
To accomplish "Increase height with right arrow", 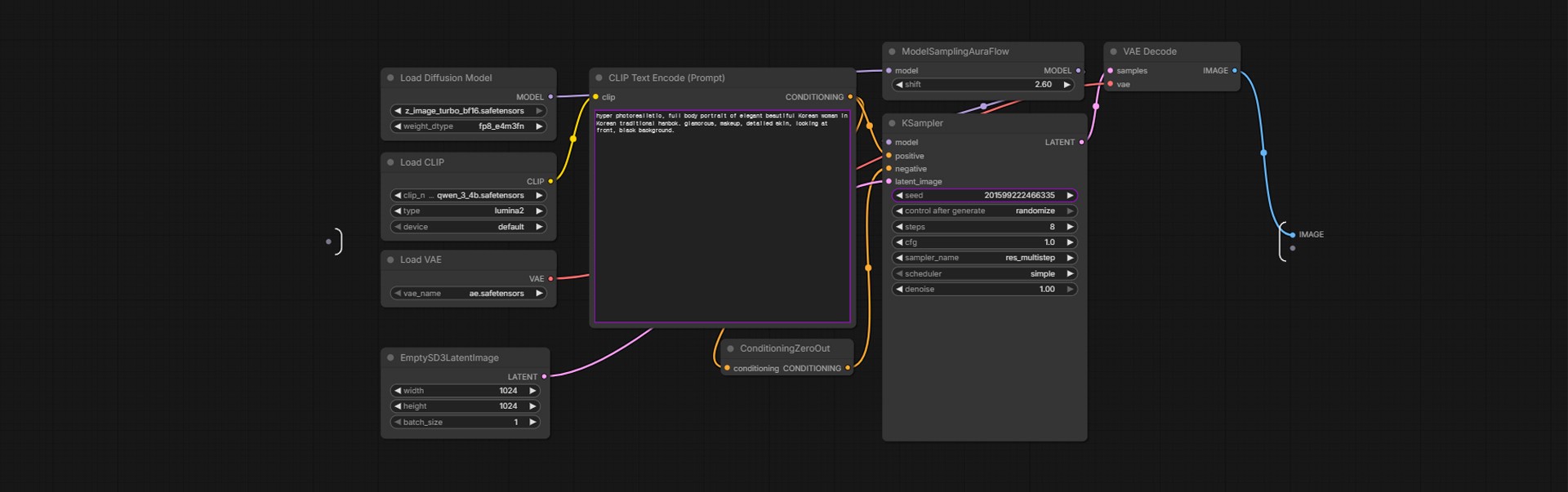I will pos(532,406).
